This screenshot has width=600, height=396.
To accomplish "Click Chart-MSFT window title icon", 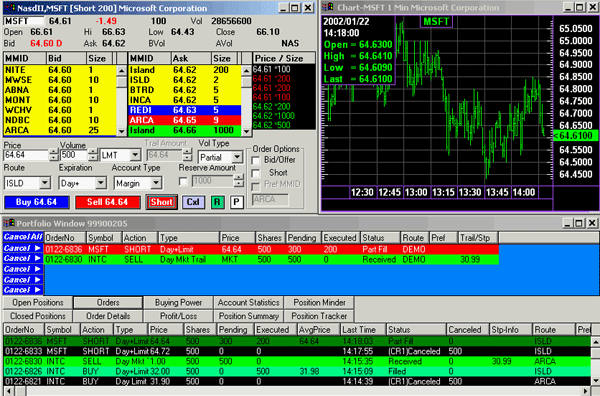I will 328,7.
